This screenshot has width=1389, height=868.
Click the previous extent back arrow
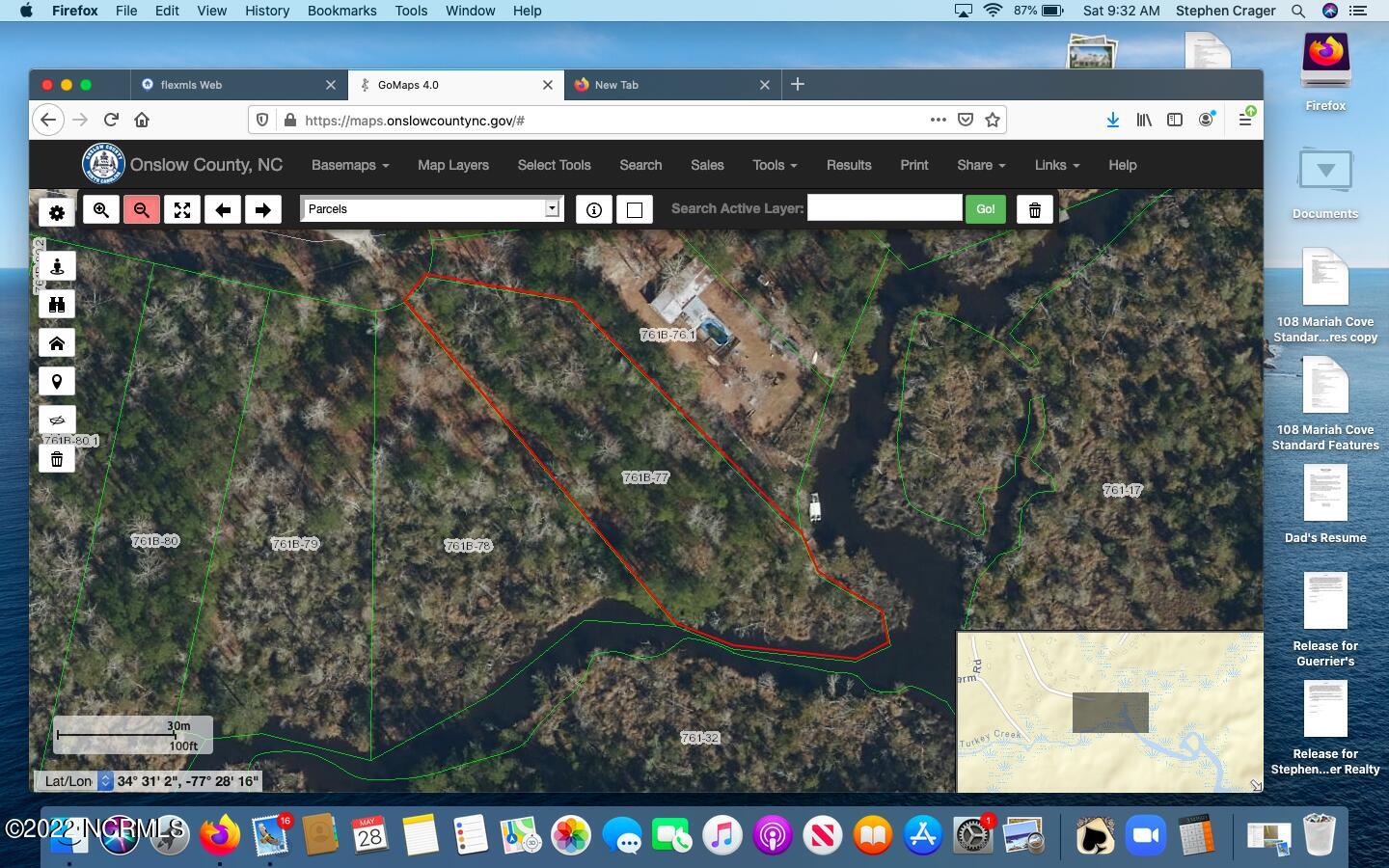tap(223, 209)
